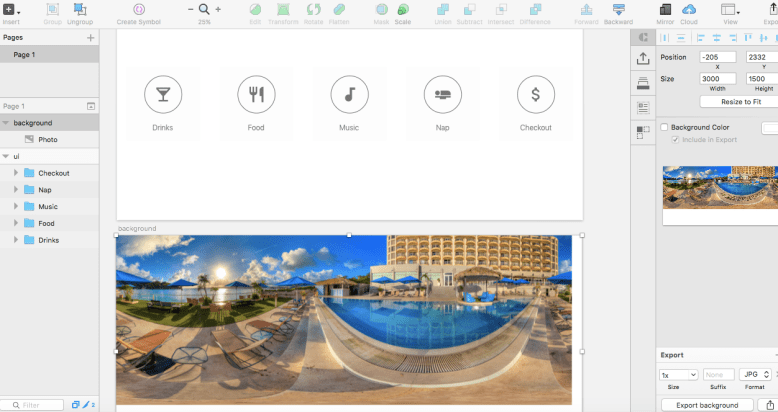Open the View options toolbar menu
This screenshot has height=412, width=778.
(x=730, y=10)
